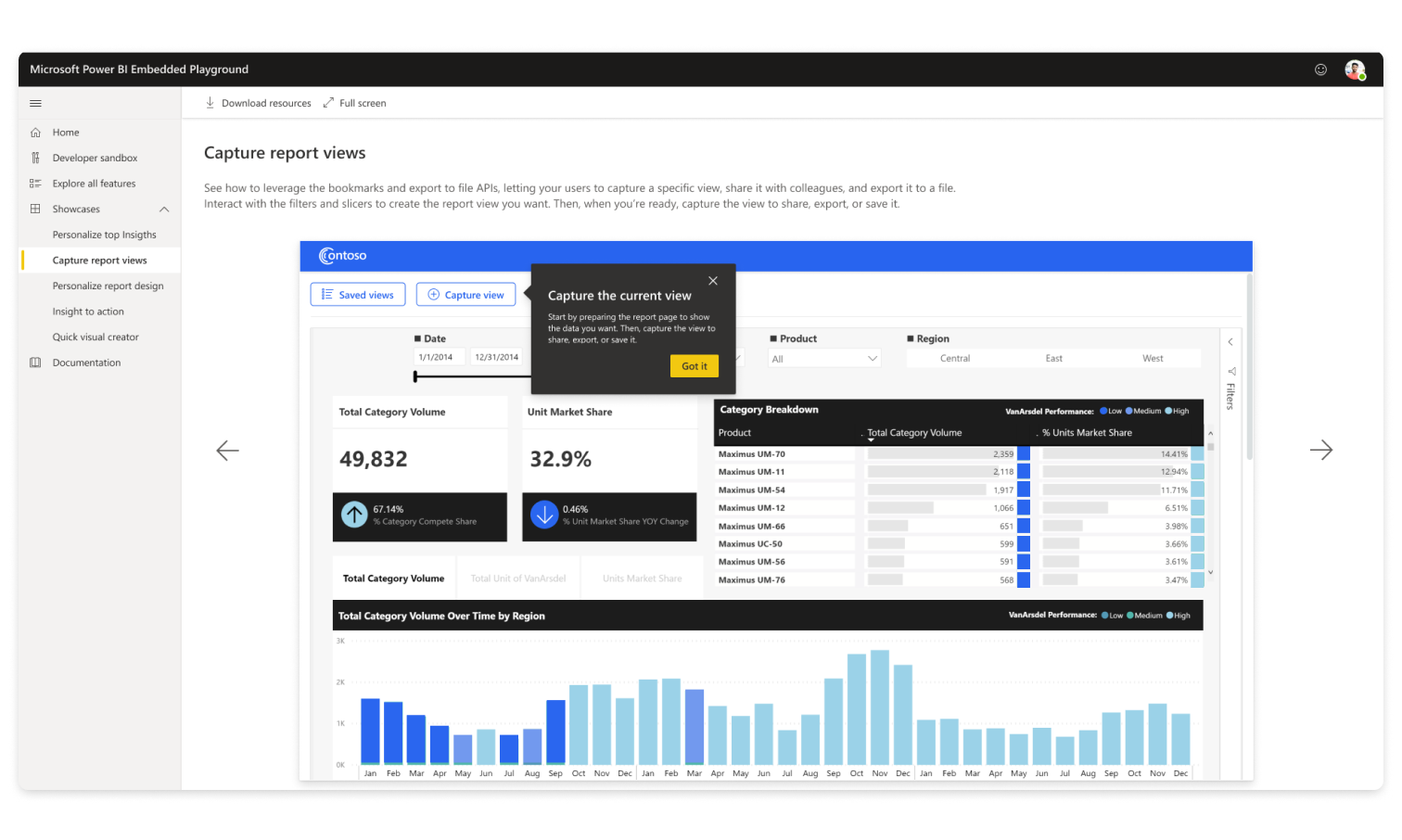Viewport: 1402px width, 840px height.
Task: Click the 32.9% market share value
Action: click(561, 459)
